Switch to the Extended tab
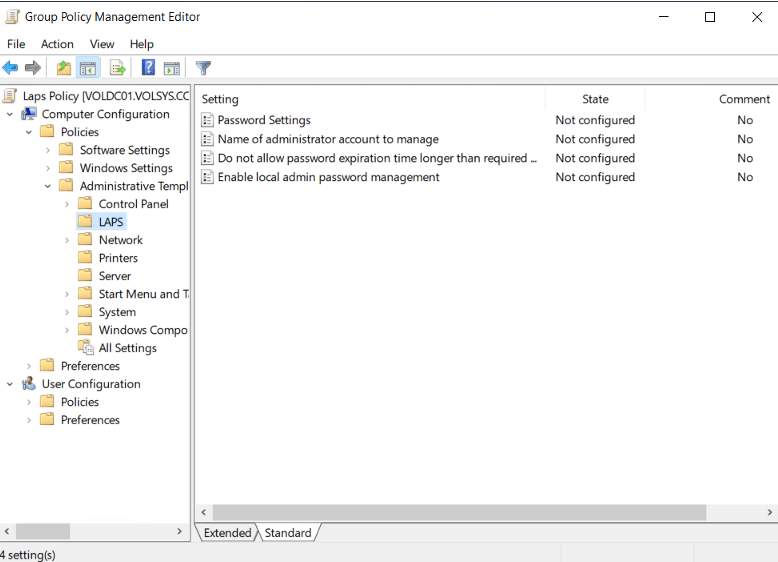The height and width of the screenshot is (562, 778). coord(227,533)
